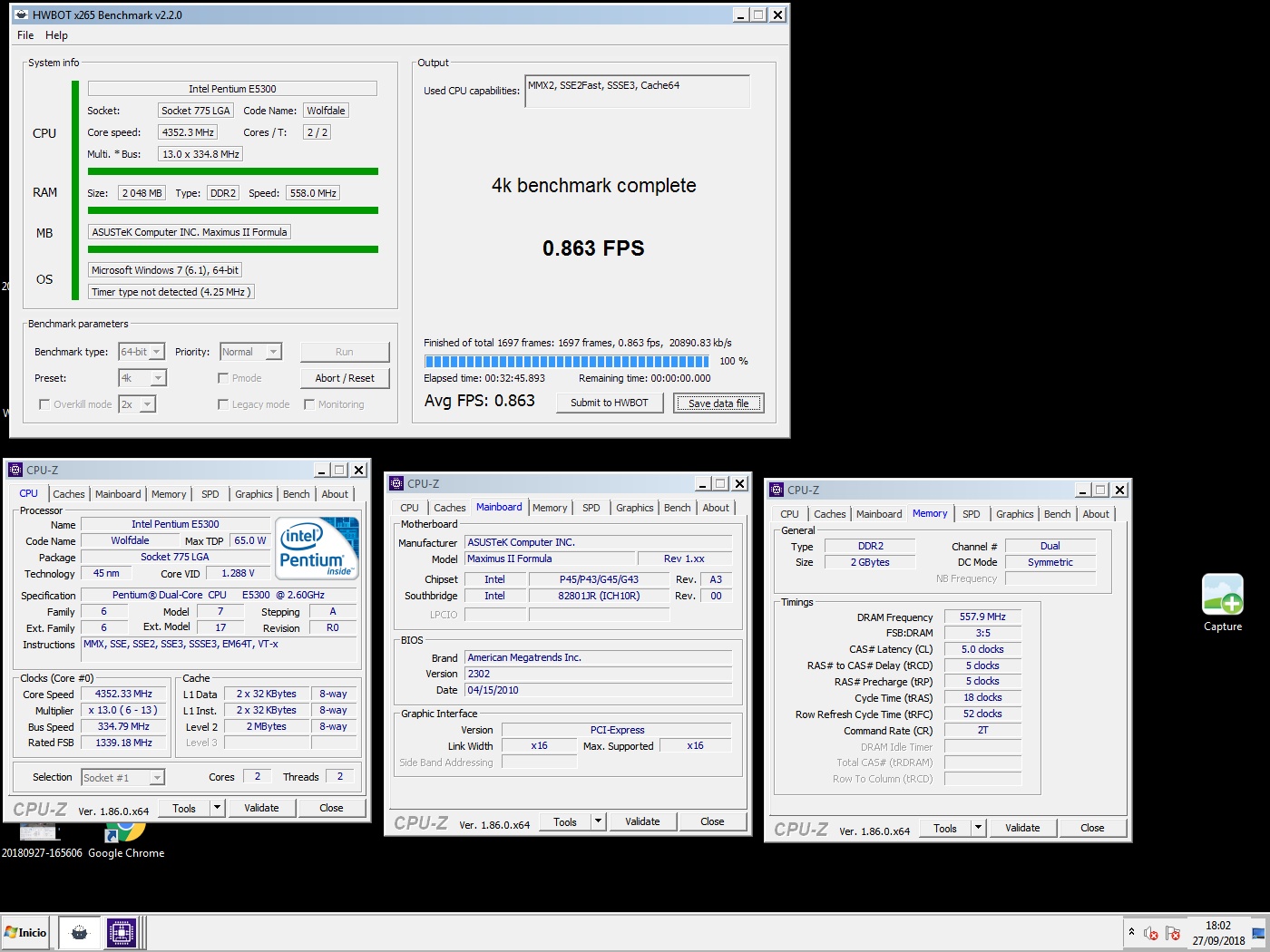The image size is (1270, 952).
Task: Expand Tools arrow in CPU-Z CPU window
Action: point(217,808)
